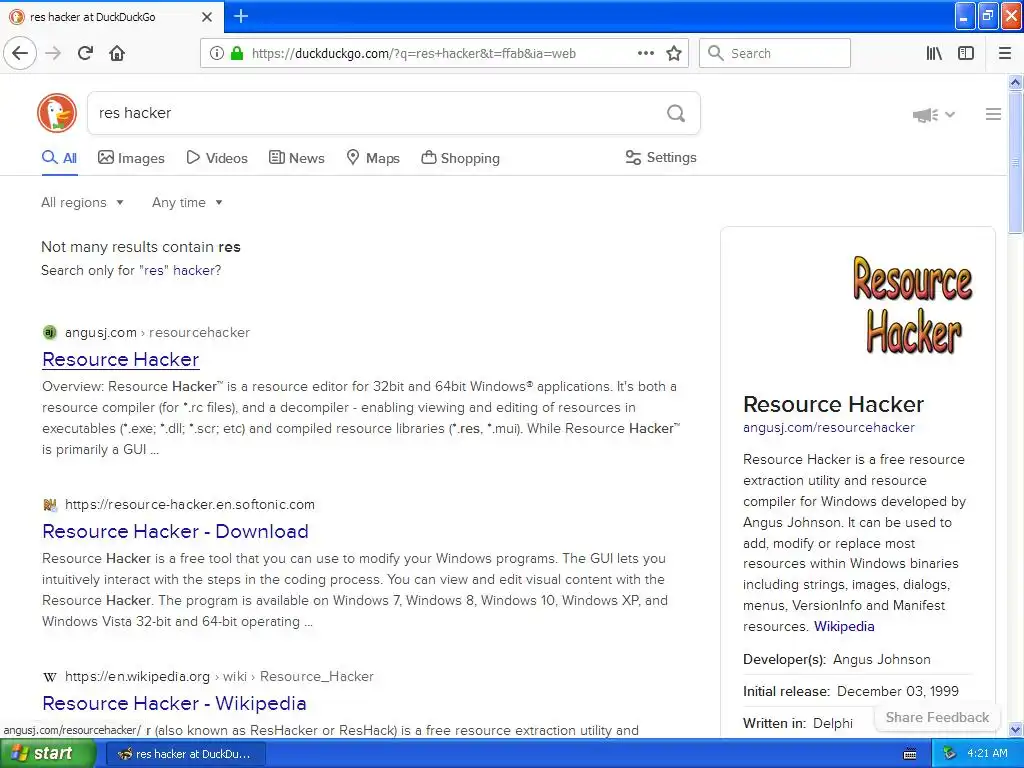
Task: Select the All results tab
Action: 59,158
